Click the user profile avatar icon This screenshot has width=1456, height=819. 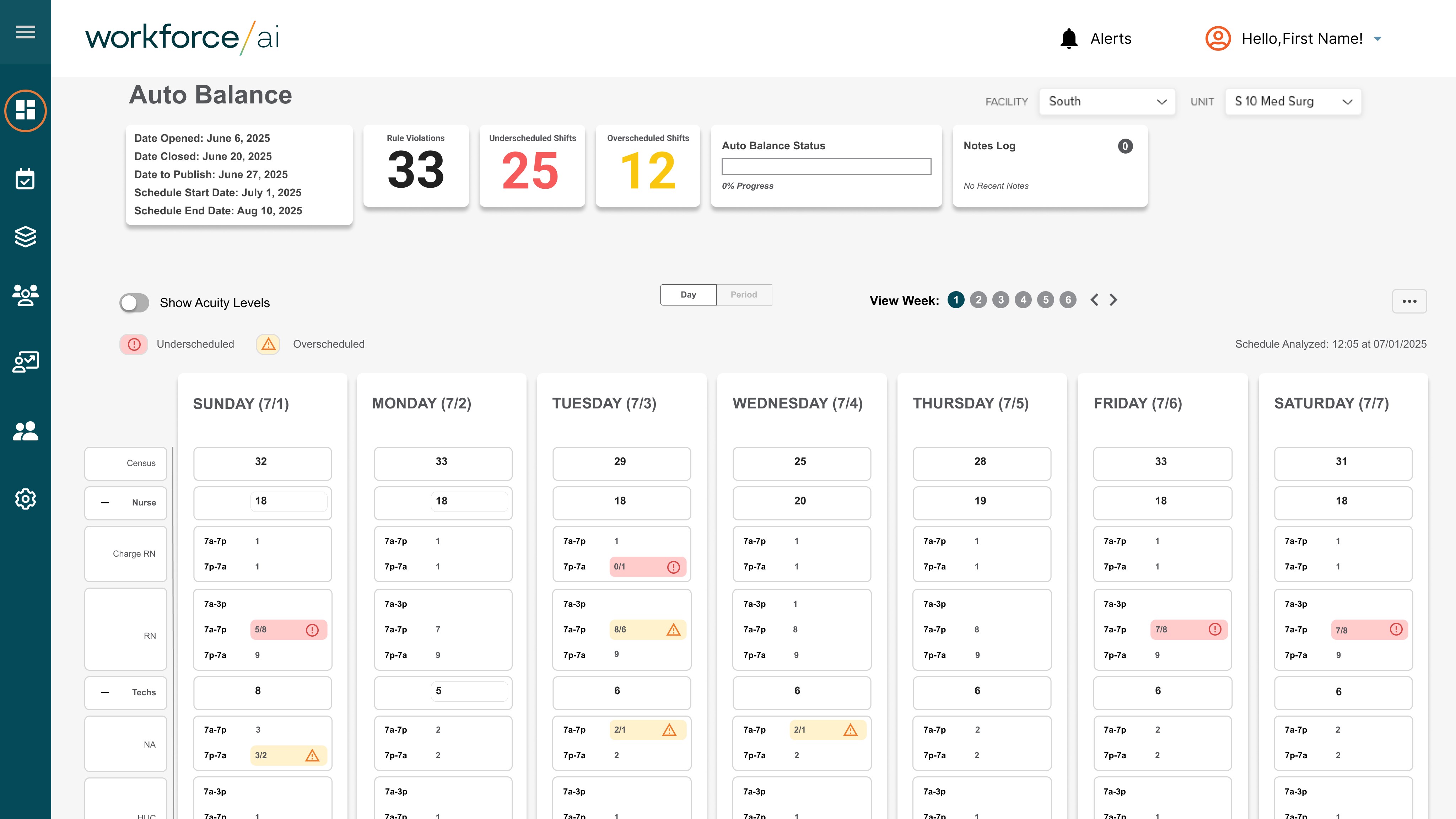click(x=1218, y=38)
